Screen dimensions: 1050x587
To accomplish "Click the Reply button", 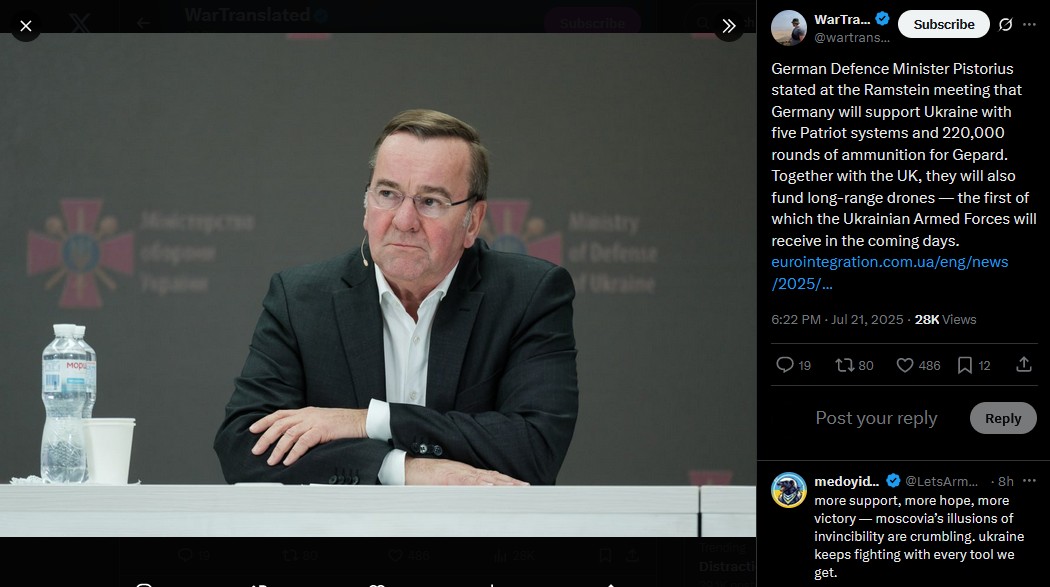I will click(x=1002, y=418).
